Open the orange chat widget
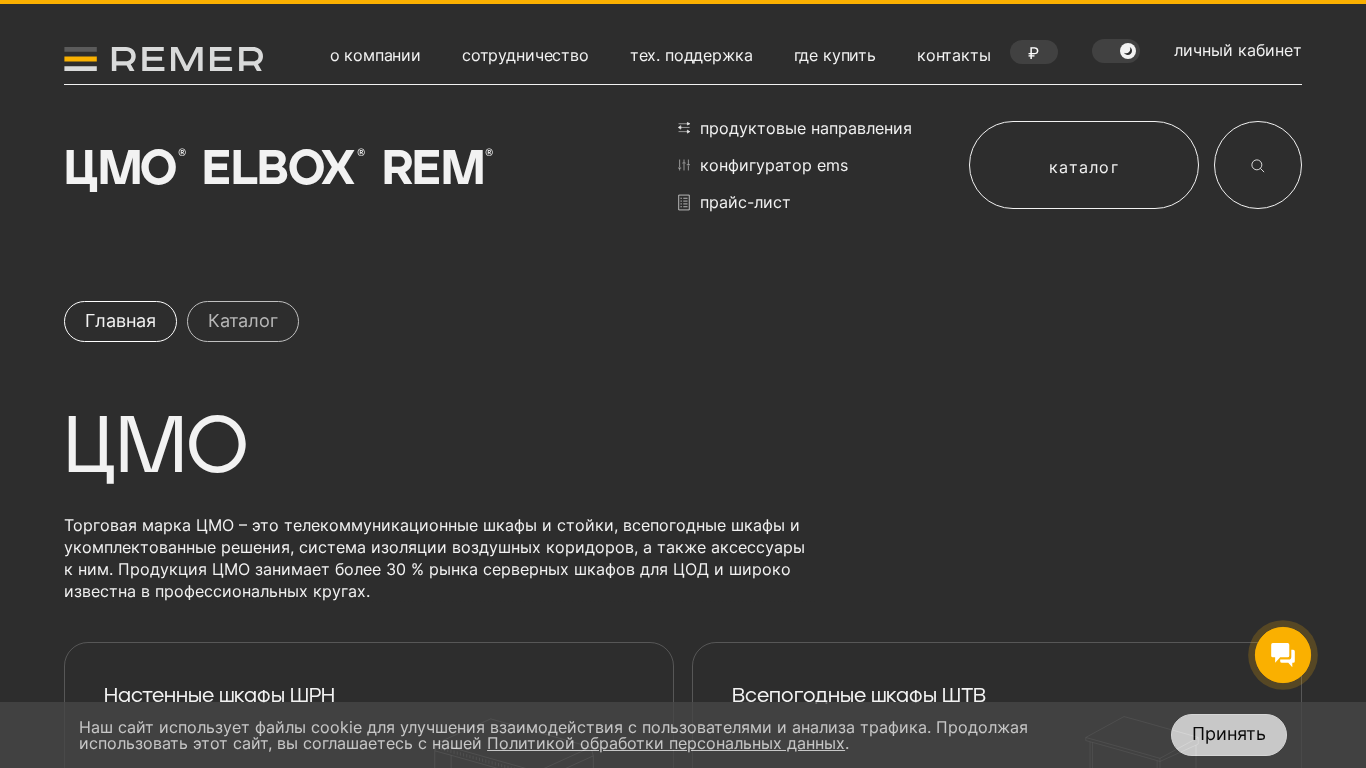 tap(1283, 655)
